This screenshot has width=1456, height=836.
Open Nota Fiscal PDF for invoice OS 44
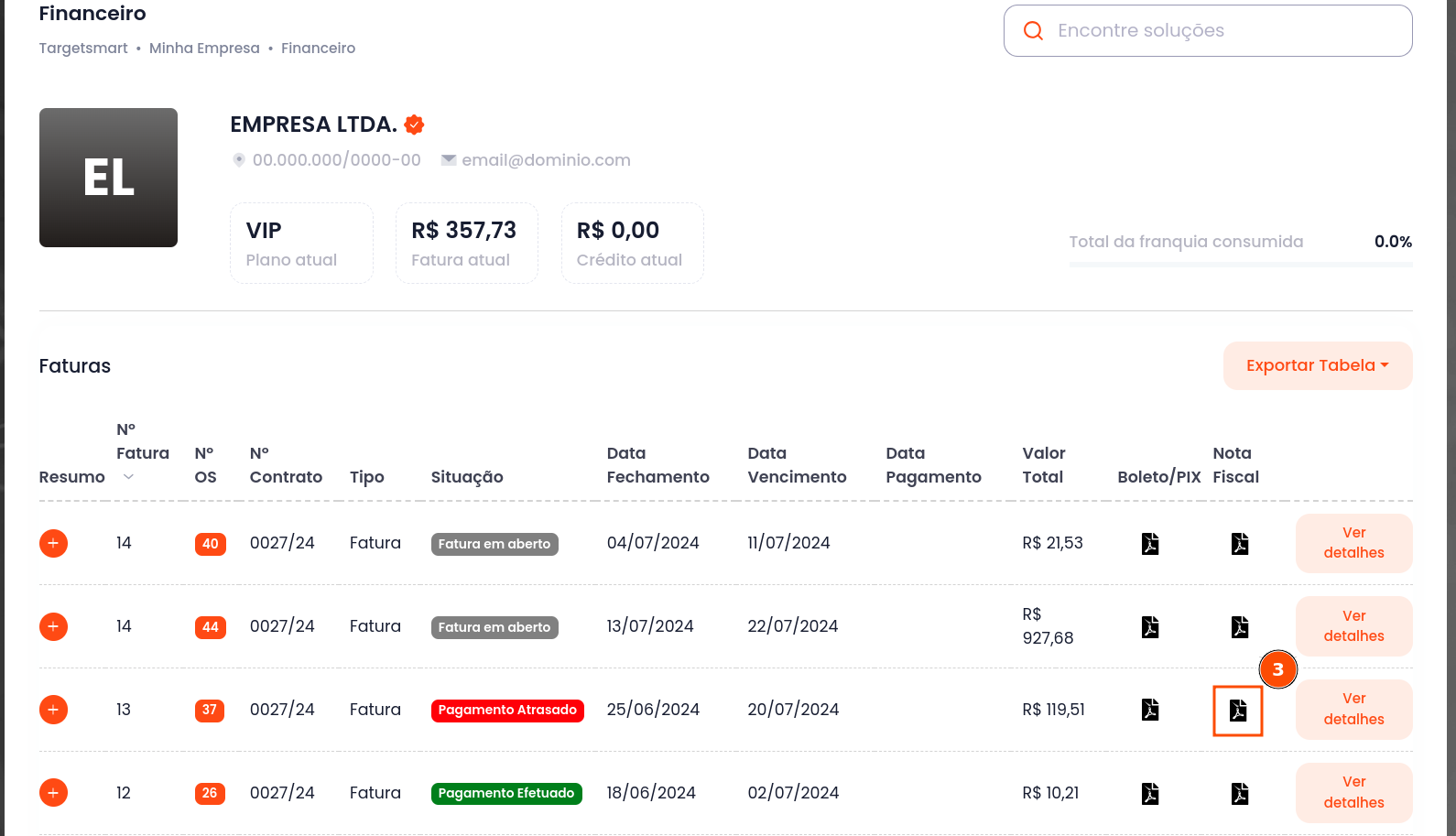click(x=1240, y=627)
